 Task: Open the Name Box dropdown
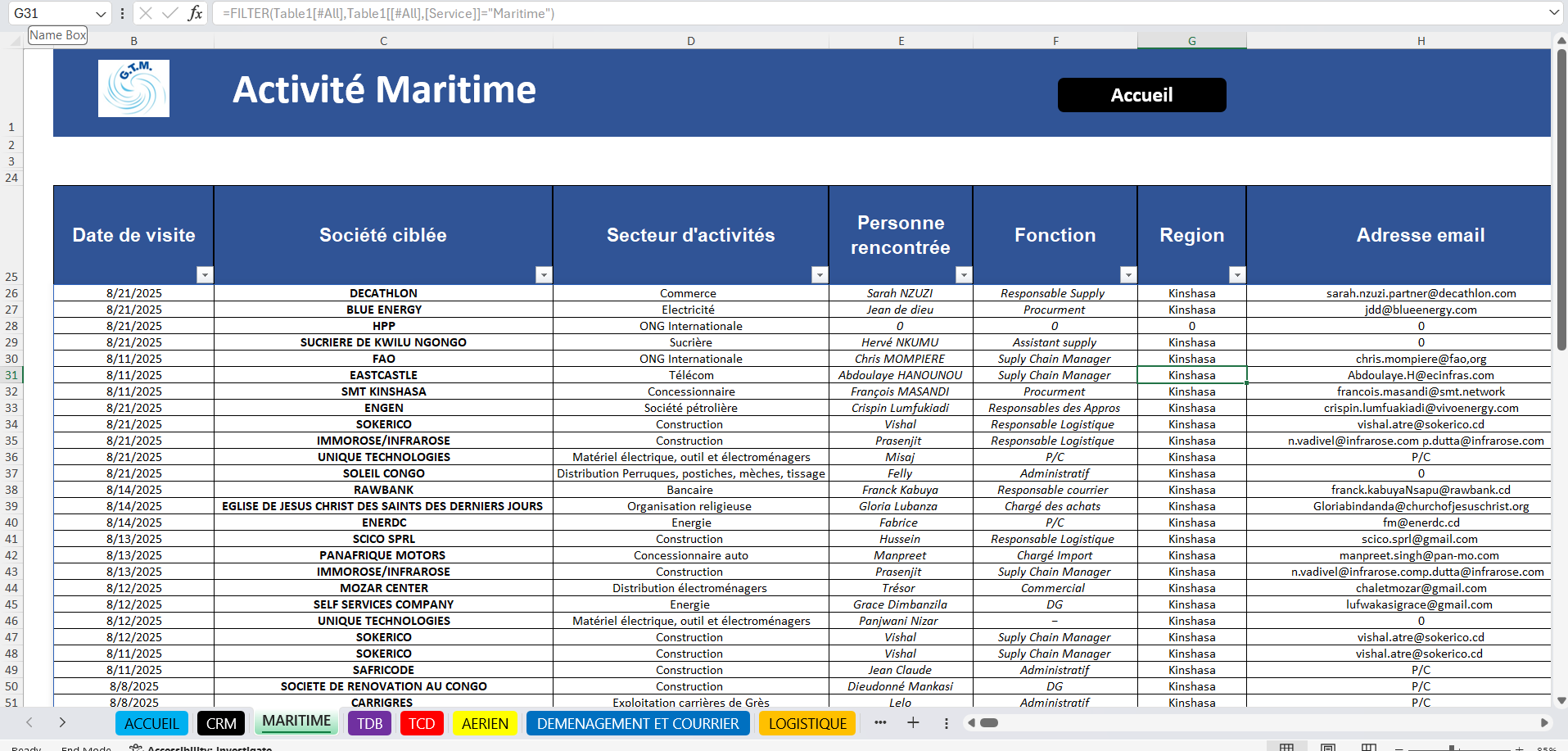[101, 14]
